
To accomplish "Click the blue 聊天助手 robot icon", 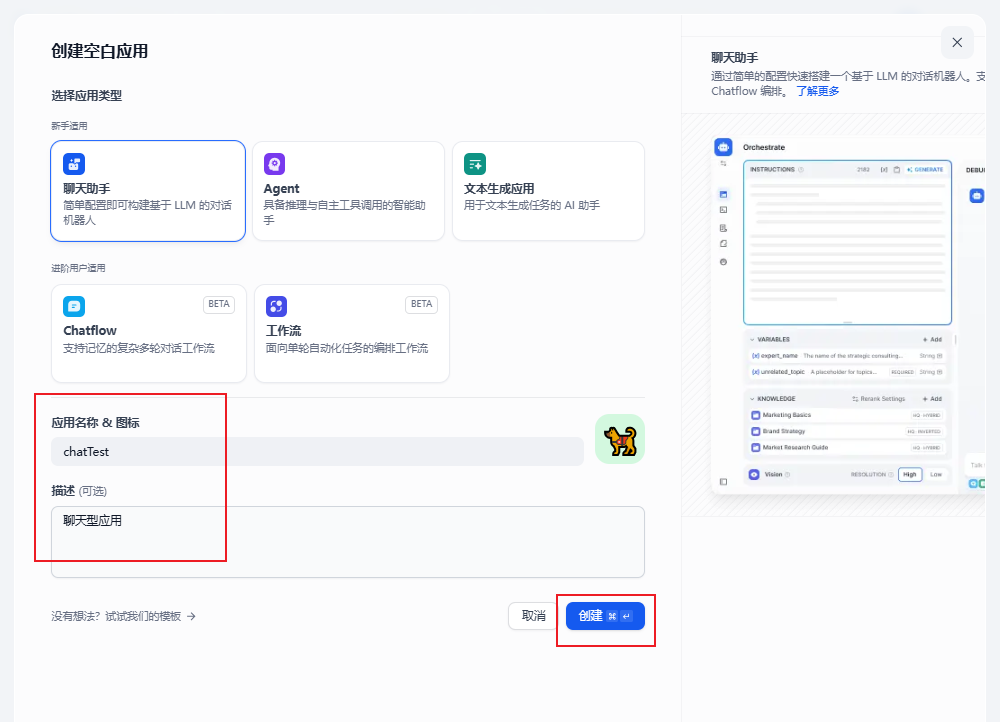I will [x=74, y=164].
